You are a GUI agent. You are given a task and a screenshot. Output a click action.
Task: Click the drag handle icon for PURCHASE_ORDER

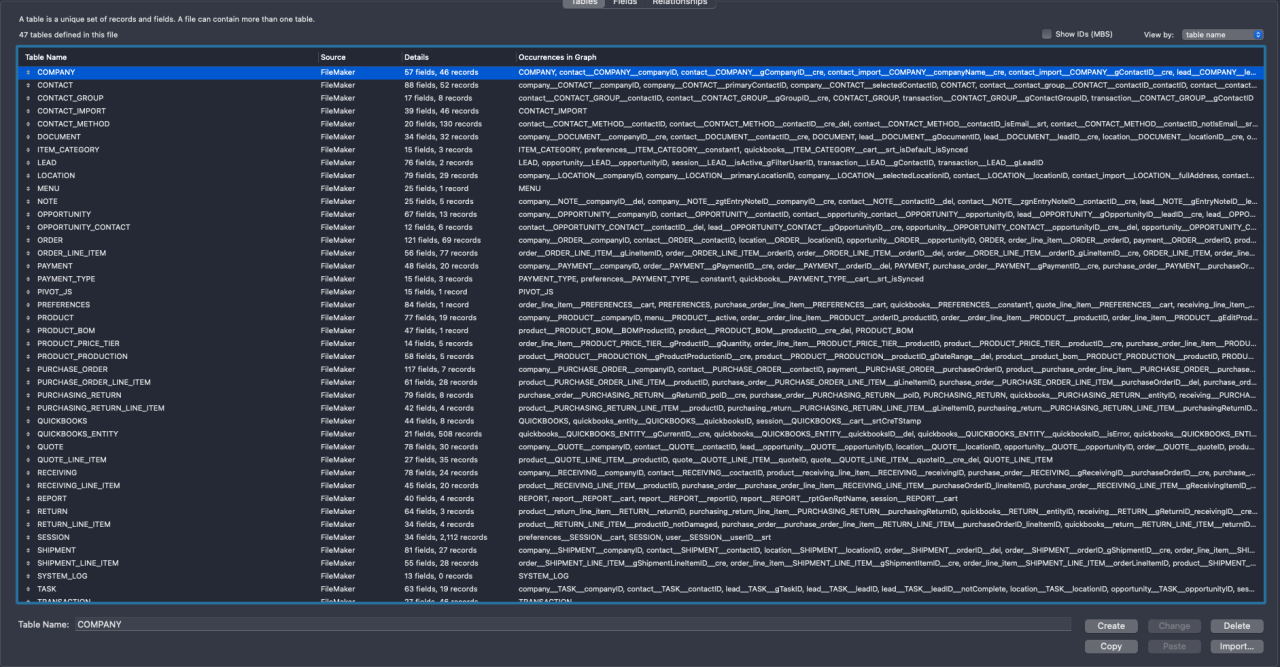(28, 369)
